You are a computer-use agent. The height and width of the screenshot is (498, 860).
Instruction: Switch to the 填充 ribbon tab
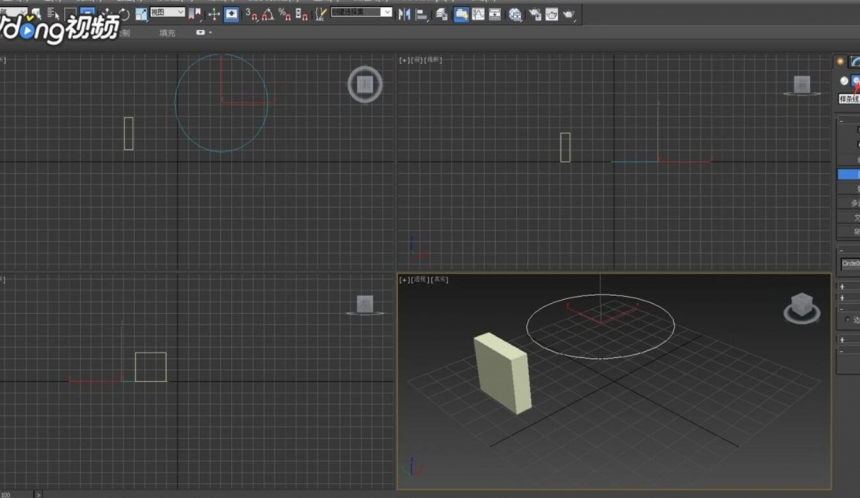(x=167, y=33)
